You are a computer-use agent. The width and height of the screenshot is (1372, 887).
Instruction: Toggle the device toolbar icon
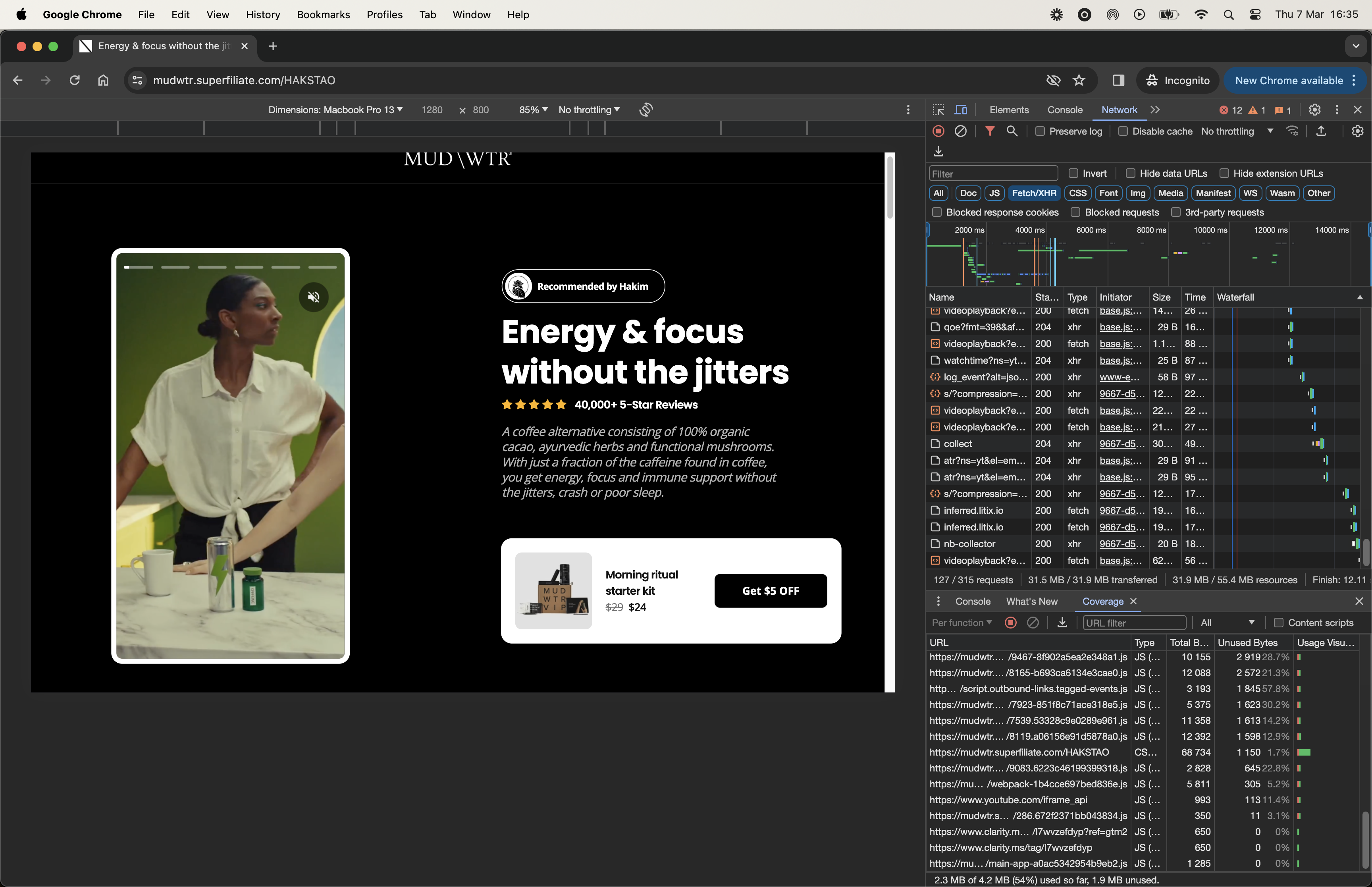tap(961, 110)
